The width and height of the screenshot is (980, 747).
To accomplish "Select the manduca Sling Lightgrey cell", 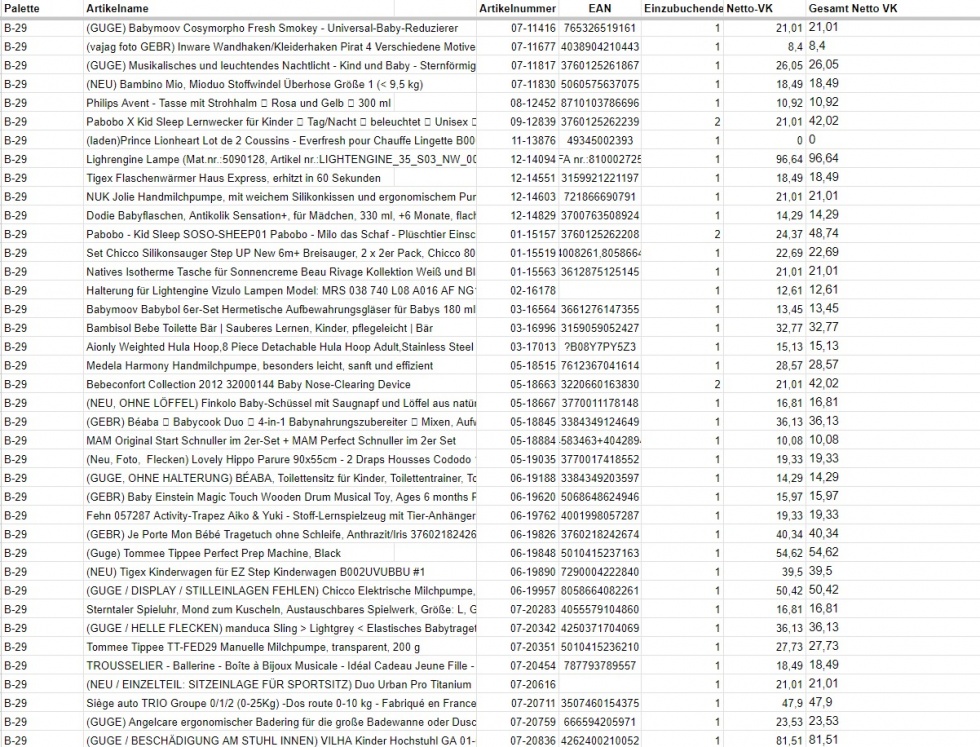I will click(x=281, y=628).
